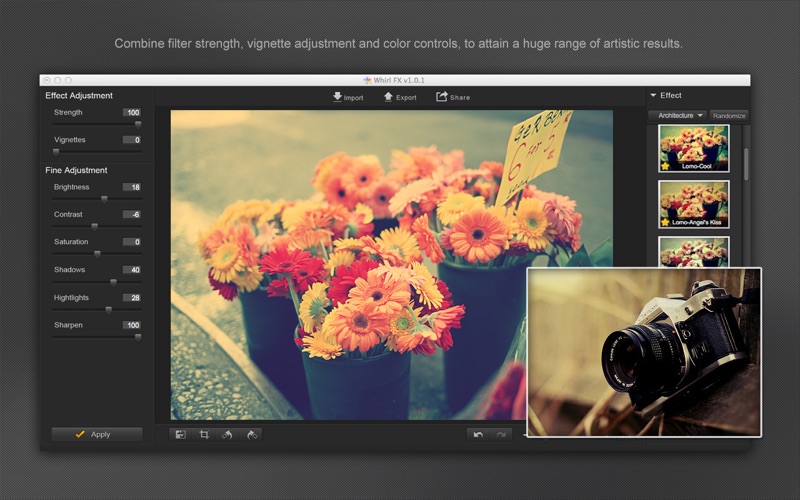
Task: Toggle favorite star on Lomo-Angel's Kiss effect
Action: pos(665,222)
